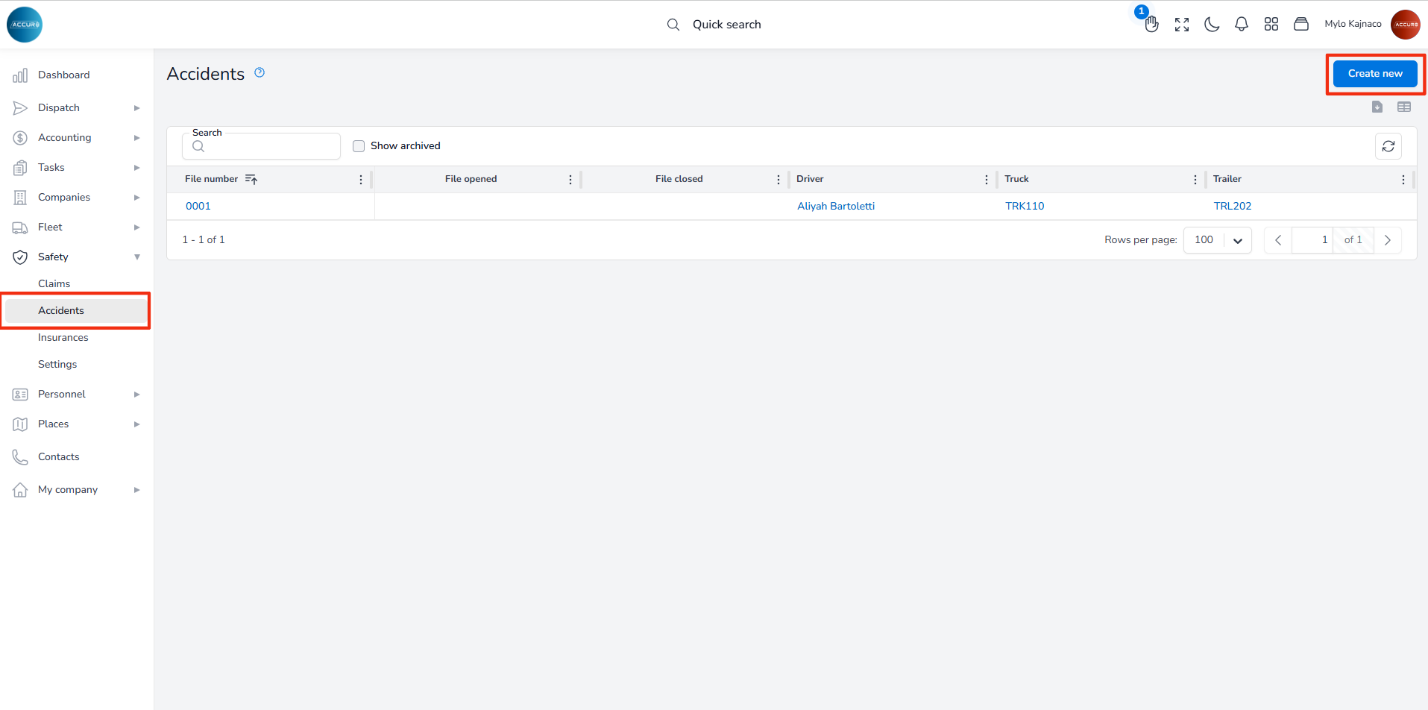This screenshot has width=1428, height=710.
Task: Click the export file icon
Action: click(x=1377, y=107)
